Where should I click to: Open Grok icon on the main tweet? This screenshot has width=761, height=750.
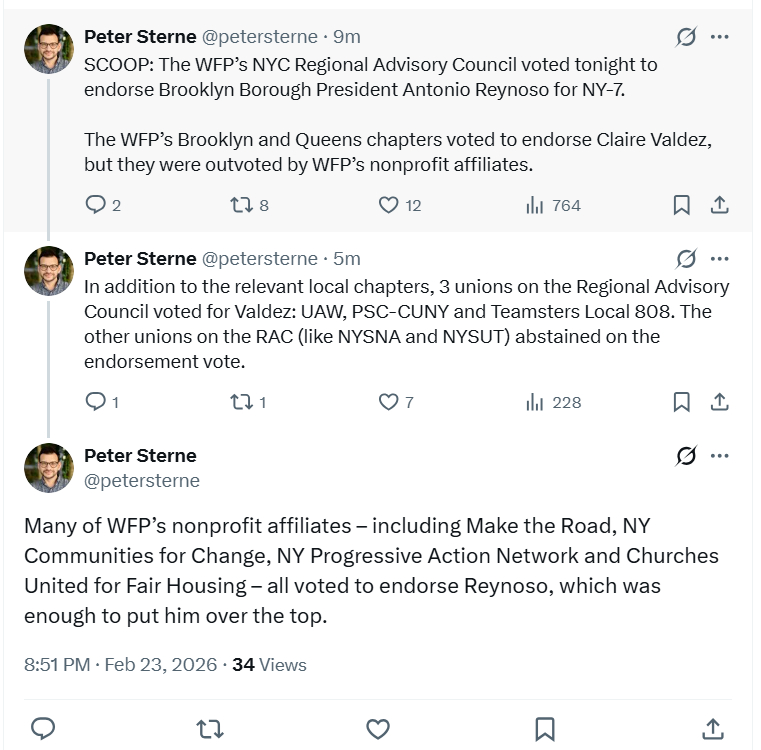(x=686, y=456)
